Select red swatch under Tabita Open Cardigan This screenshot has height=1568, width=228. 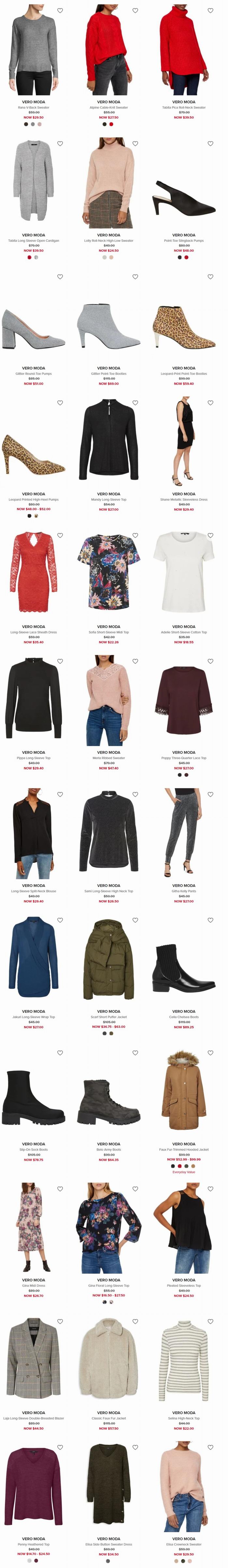[29, 257]
